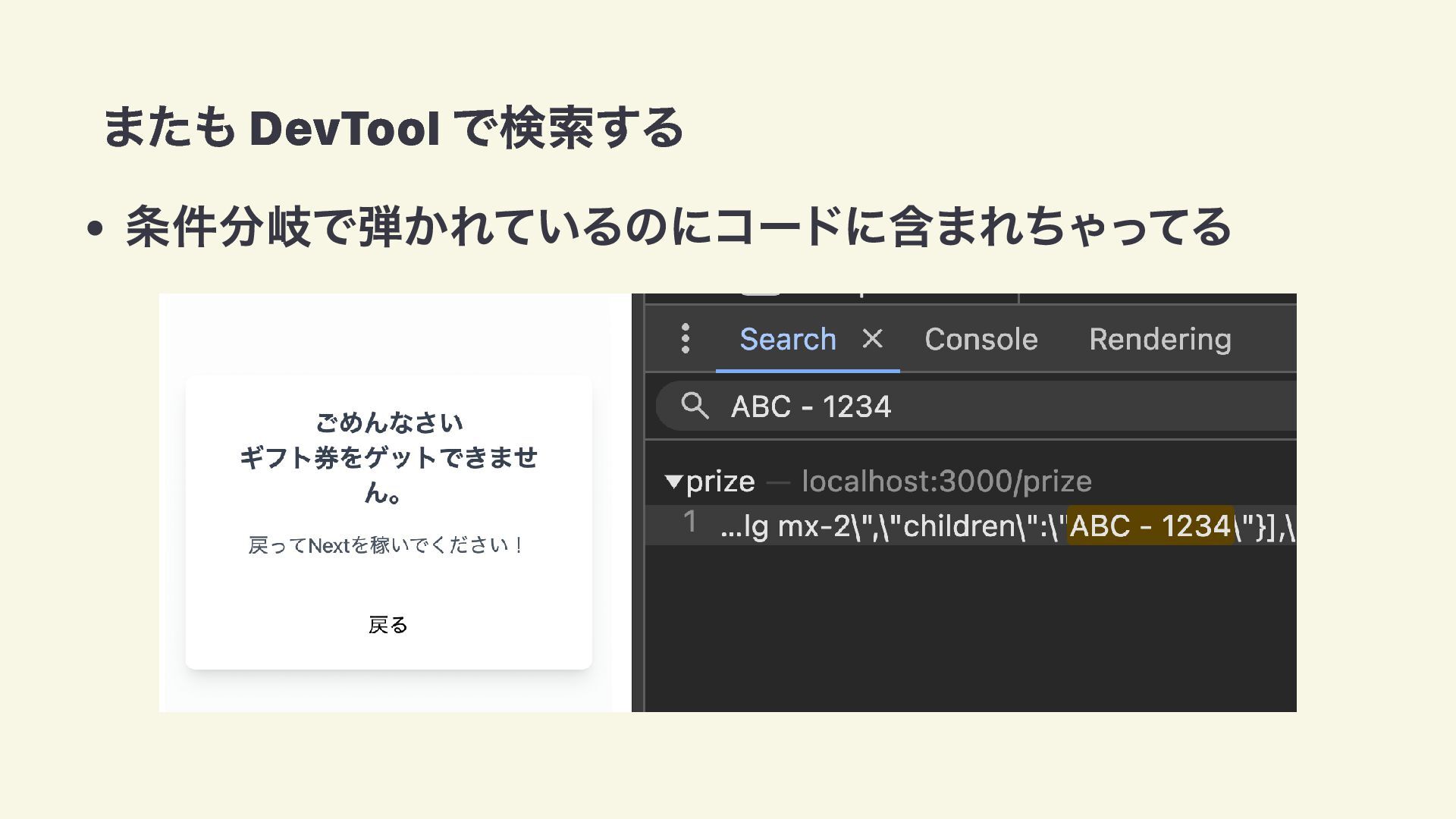Screen dimensions: 1456x819
Task: Click the empty area of search results panel
Action: (971, 629)
